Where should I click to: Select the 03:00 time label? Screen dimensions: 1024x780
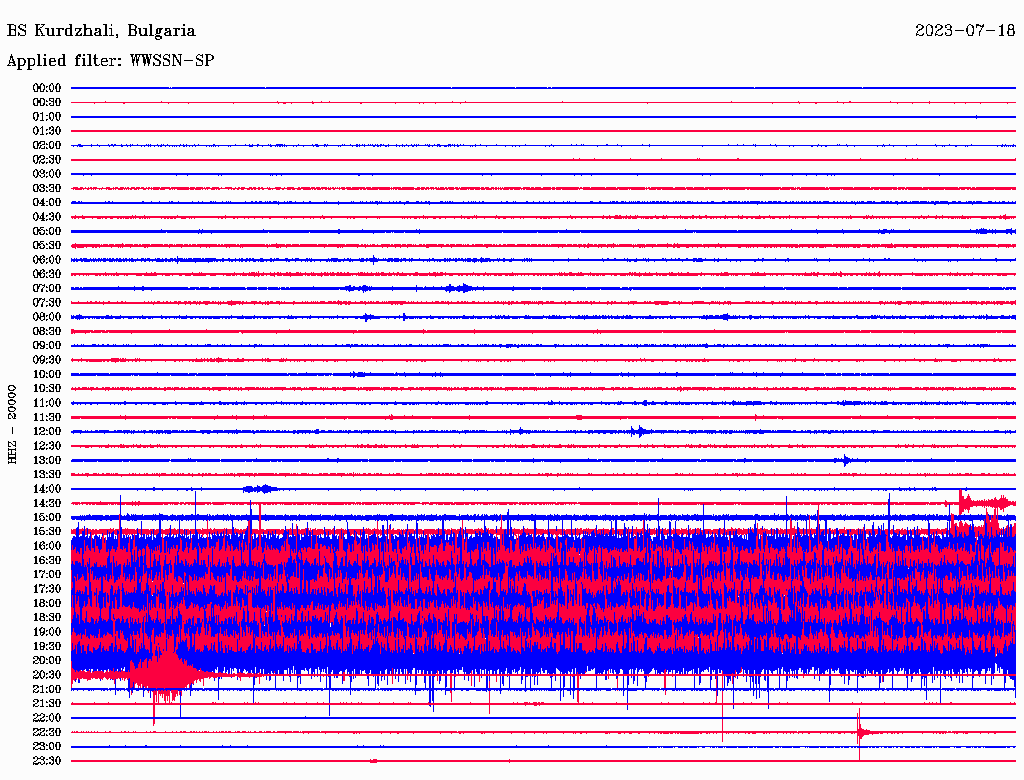(47, 174)
